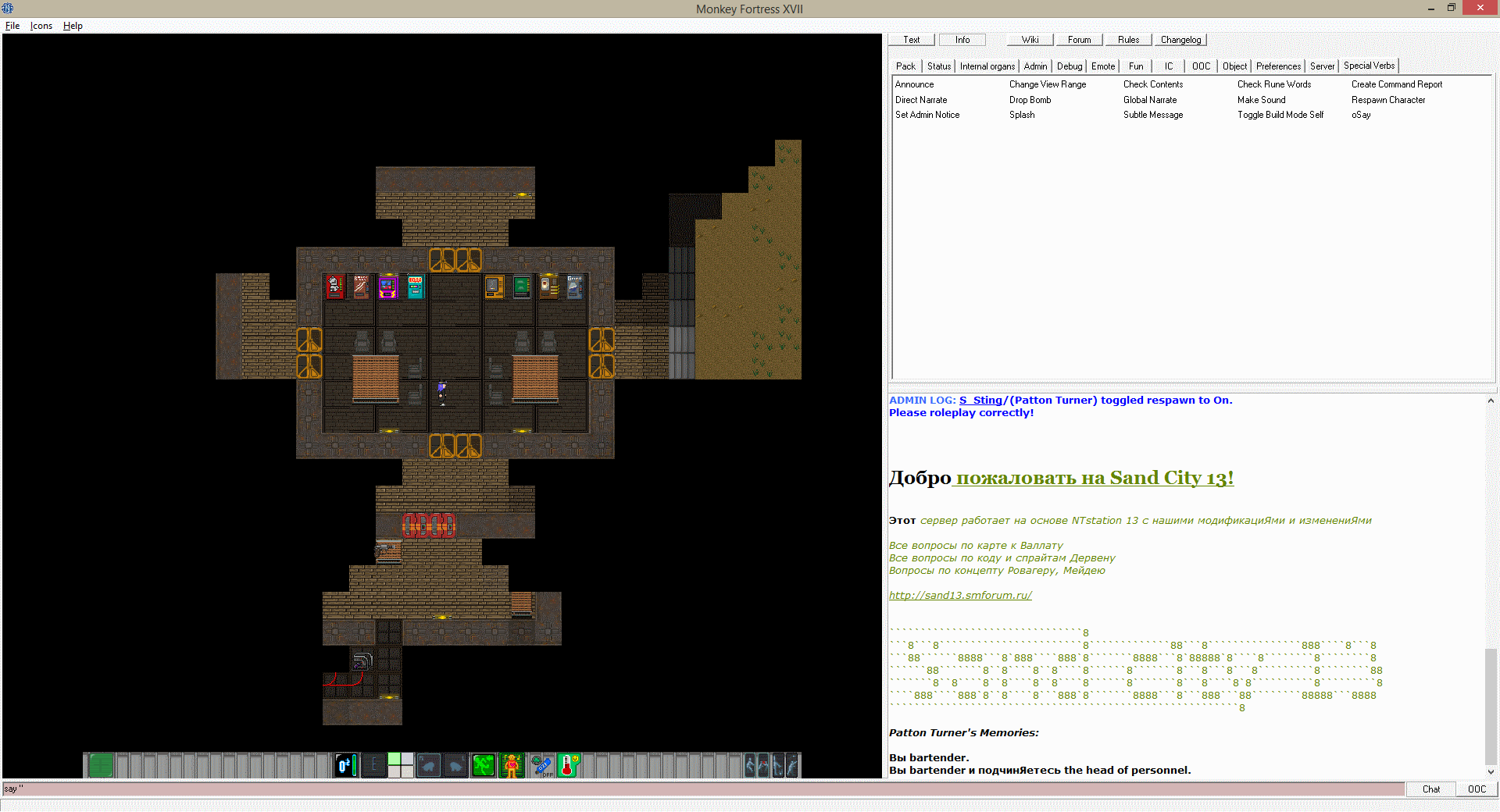This screenshot has height=812, width=1500.
Task: Click the red vending machine in the bar
Action: tap(335, 287)
